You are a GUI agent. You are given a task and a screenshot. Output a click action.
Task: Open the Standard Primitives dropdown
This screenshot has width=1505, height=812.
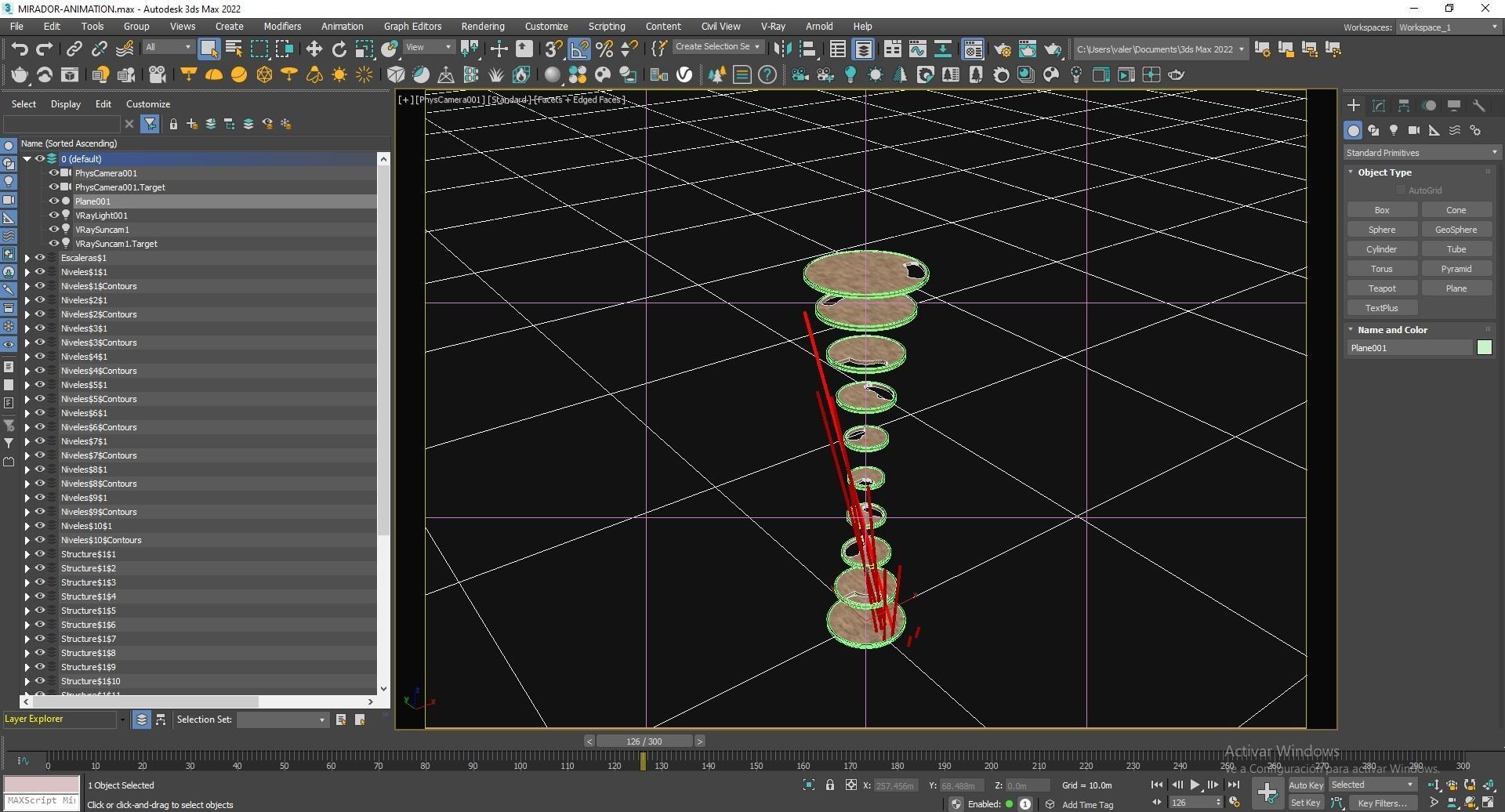(1421, 152)
